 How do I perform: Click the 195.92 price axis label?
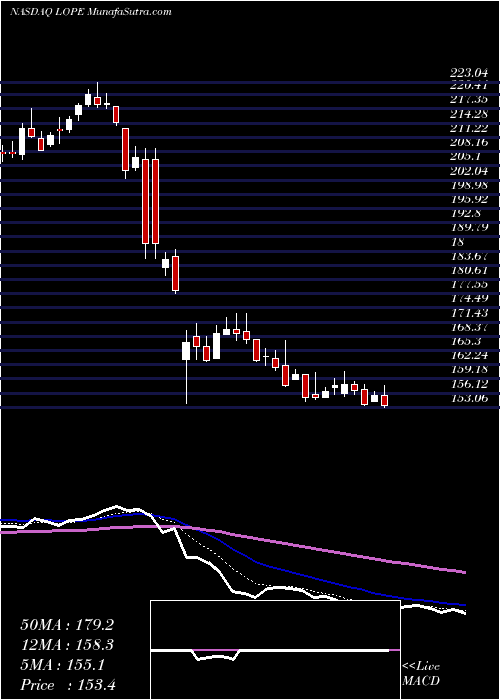469,199
